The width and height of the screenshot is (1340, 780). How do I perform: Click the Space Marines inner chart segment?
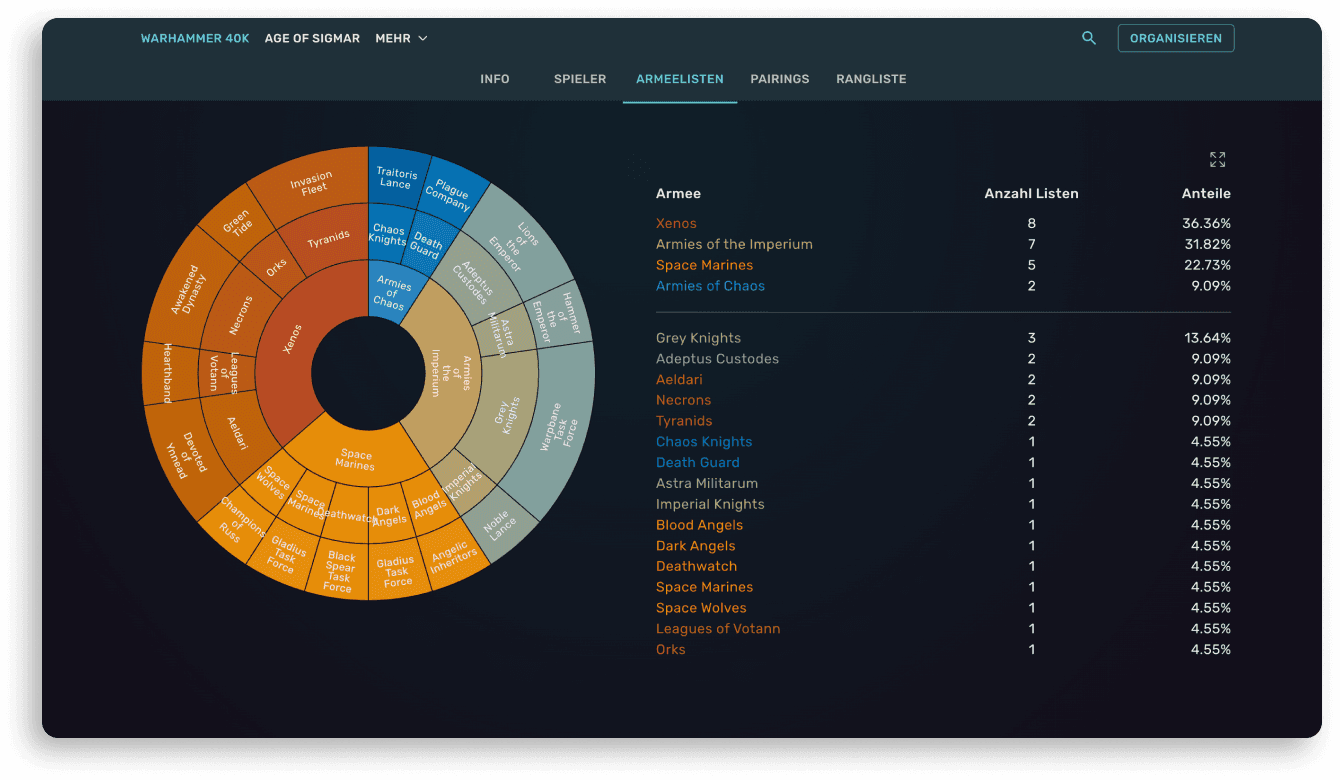(x=356, y=459)
